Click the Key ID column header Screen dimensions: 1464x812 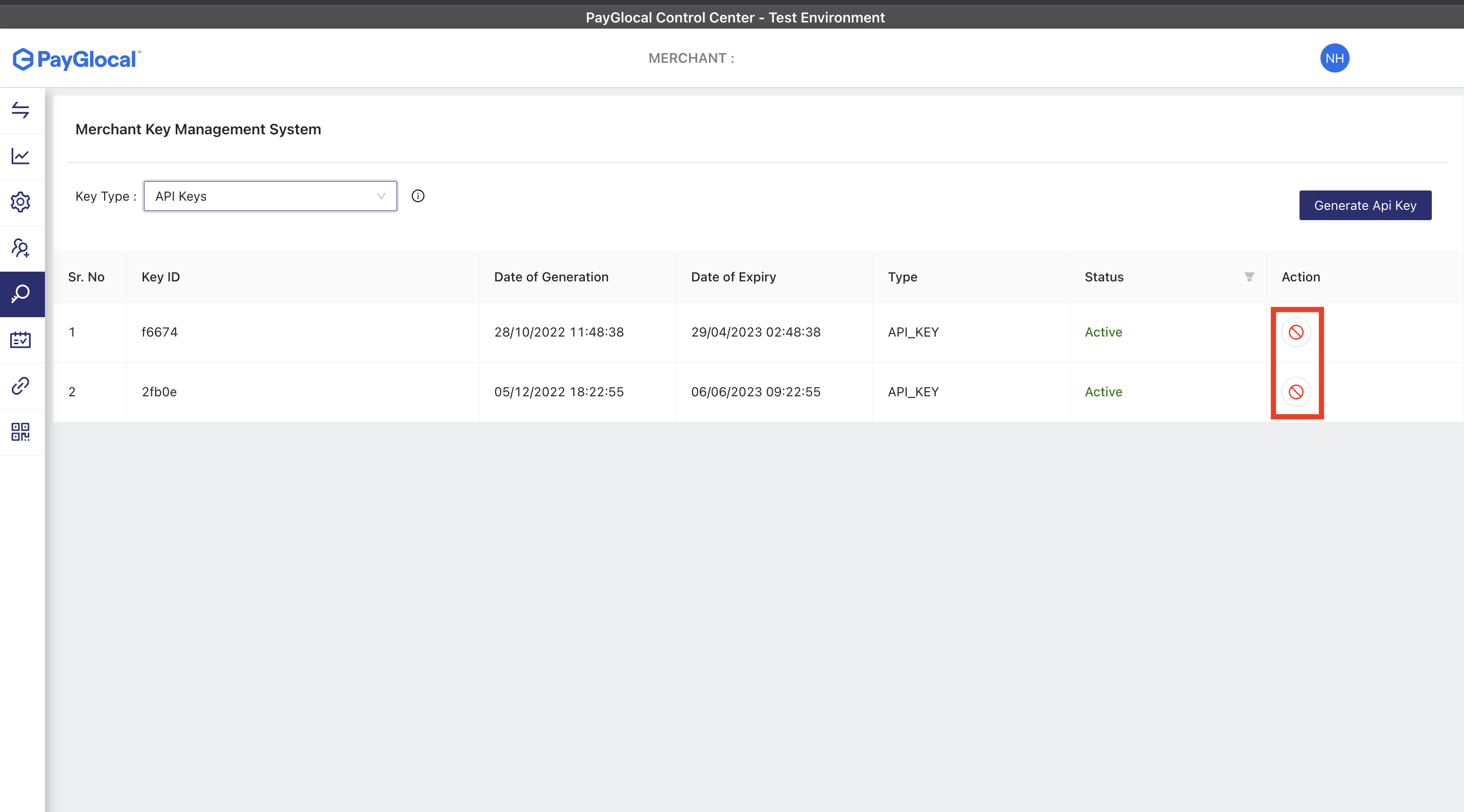160,277
